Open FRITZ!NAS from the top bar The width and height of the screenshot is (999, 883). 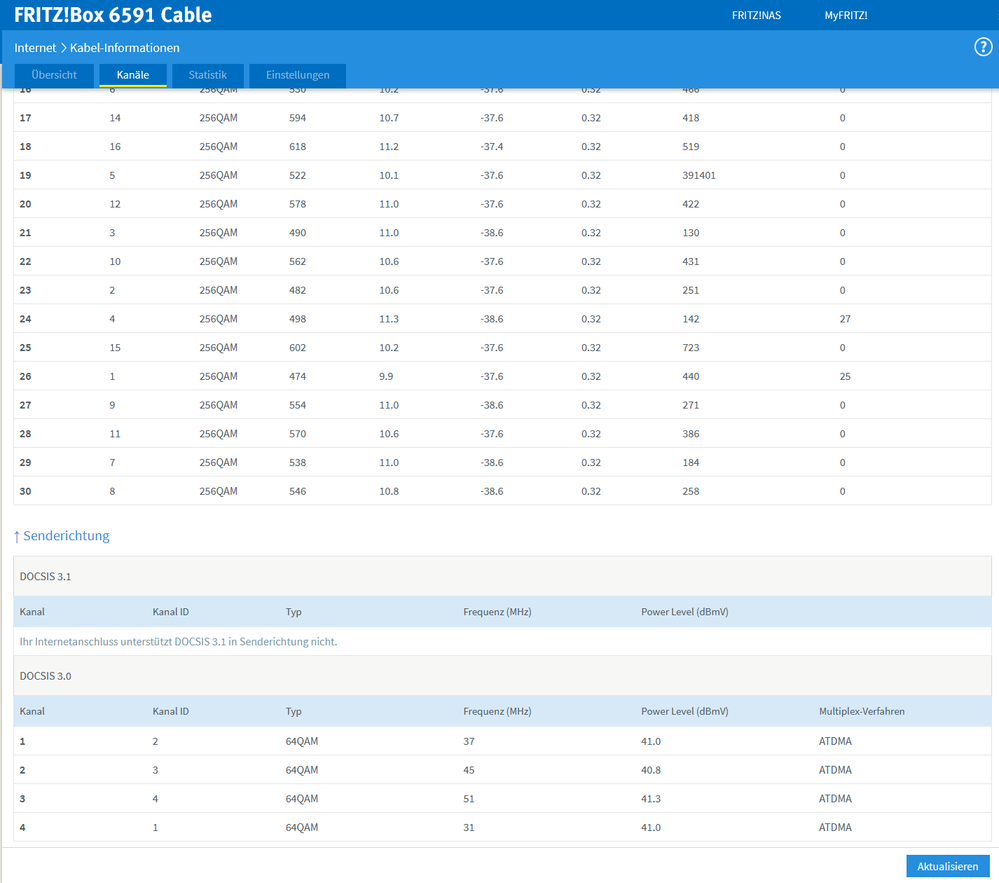coord(758,16)
